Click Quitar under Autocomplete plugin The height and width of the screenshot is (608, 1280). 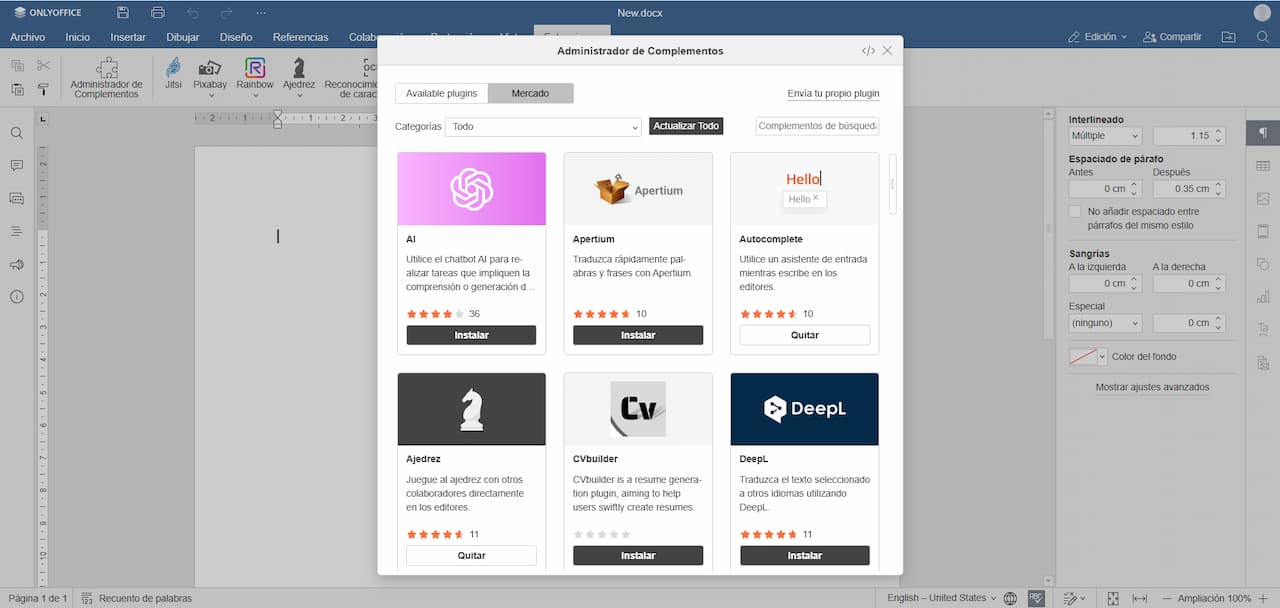(x=805, y=335)
